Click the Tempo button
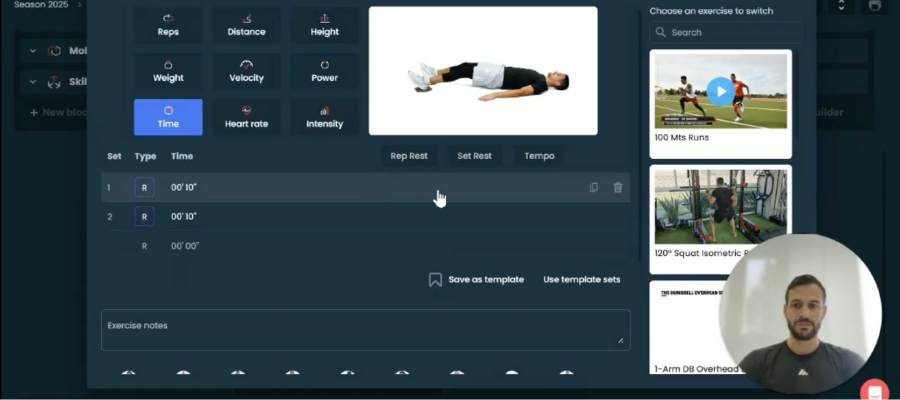The image size is (900, 400). coord(539,156)
